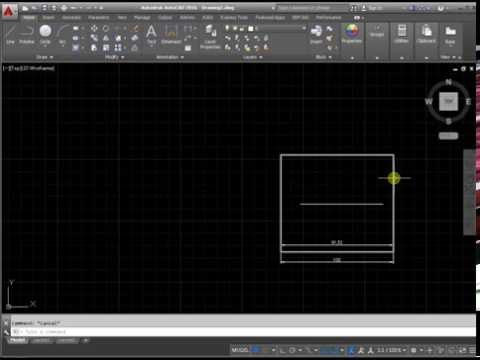Open the AutoCAD application menu logo
The width and height of the screenshot is (480, 360).
(9, 10)
